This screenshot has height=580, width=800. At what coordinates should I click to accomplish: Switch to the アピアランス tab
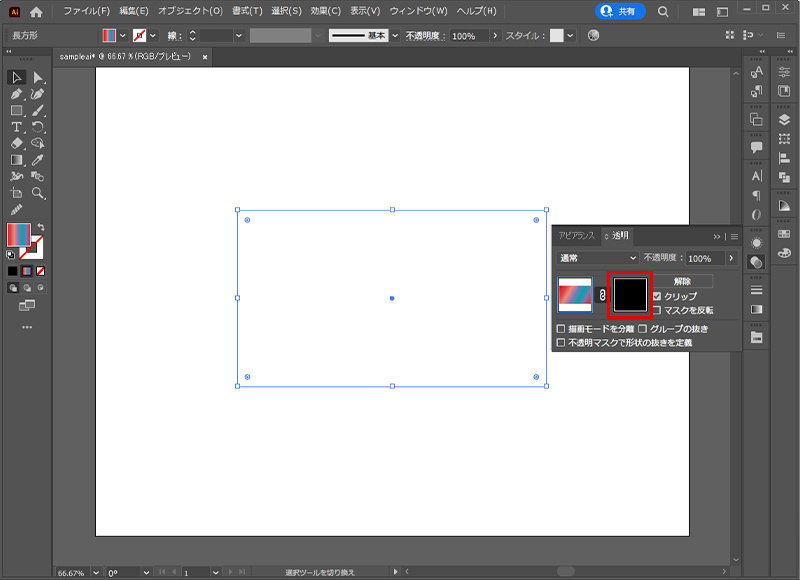(576, 236)
